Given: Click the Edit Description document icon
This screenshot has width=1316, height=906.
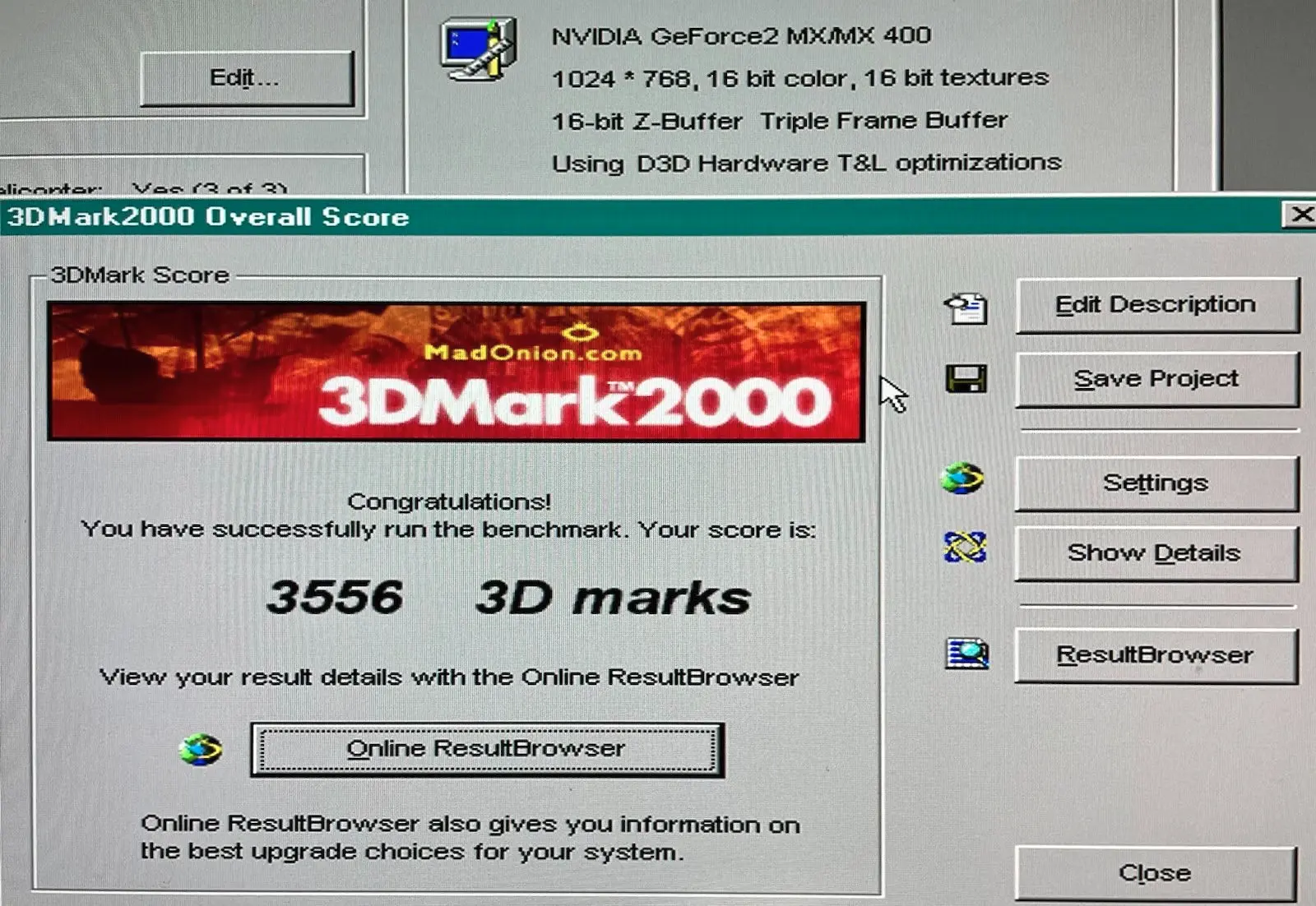Looking at the screenshot, I should click(x=966, y=307).
